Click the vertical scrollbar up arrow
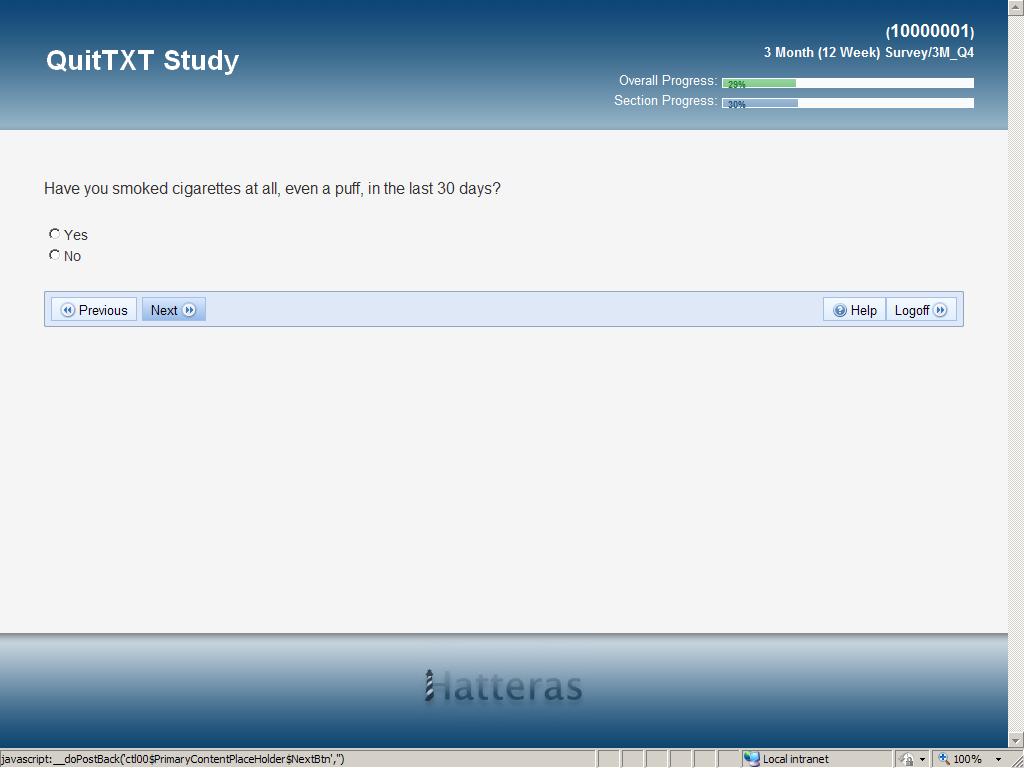Image resolution: width=1024 pixels, height=768 pixels. (1016, 7)
